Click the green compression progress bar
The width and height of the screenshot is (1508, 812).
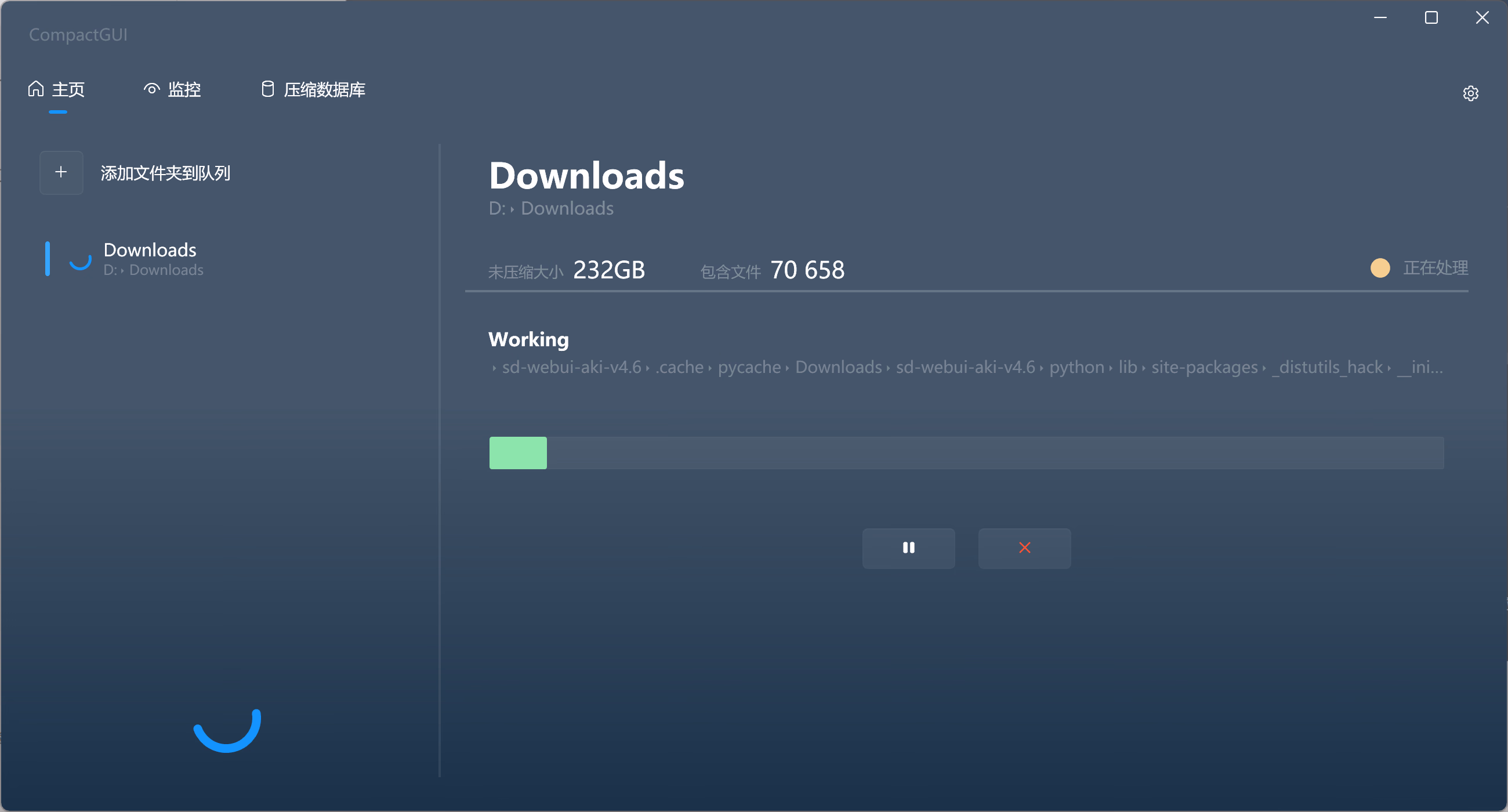tap(966, 452)
